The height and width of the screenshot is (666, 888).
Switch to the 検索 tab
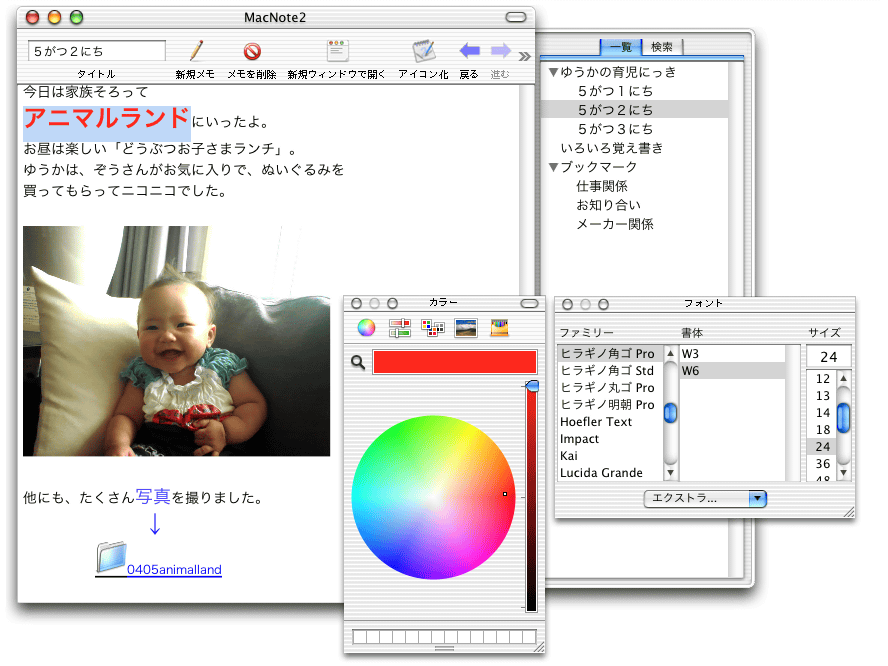tap(662, 47)
